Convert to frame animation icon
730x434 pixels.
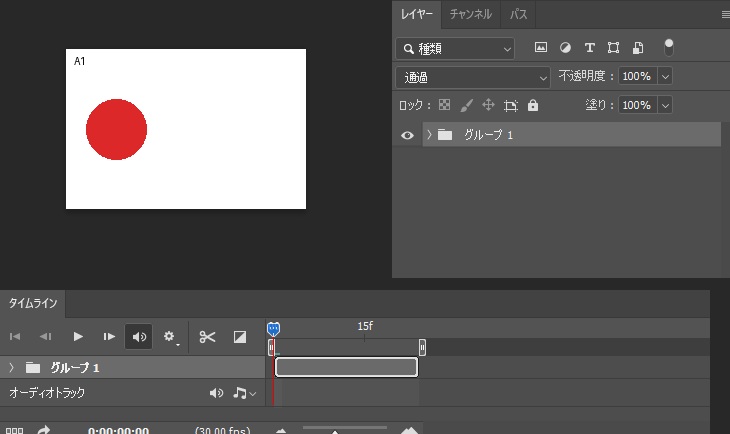pyautogui.click(x=14, y=431)
